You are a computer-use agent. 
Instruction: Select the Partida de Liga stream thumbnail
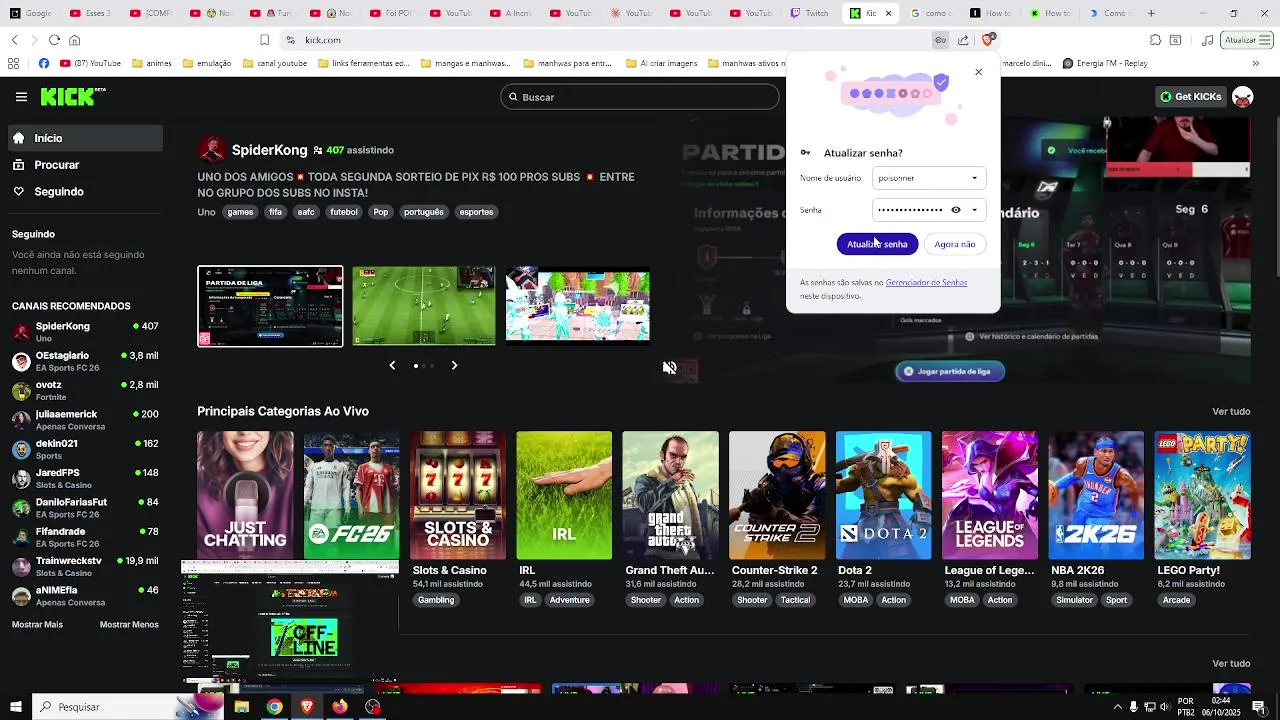[270, 306]
